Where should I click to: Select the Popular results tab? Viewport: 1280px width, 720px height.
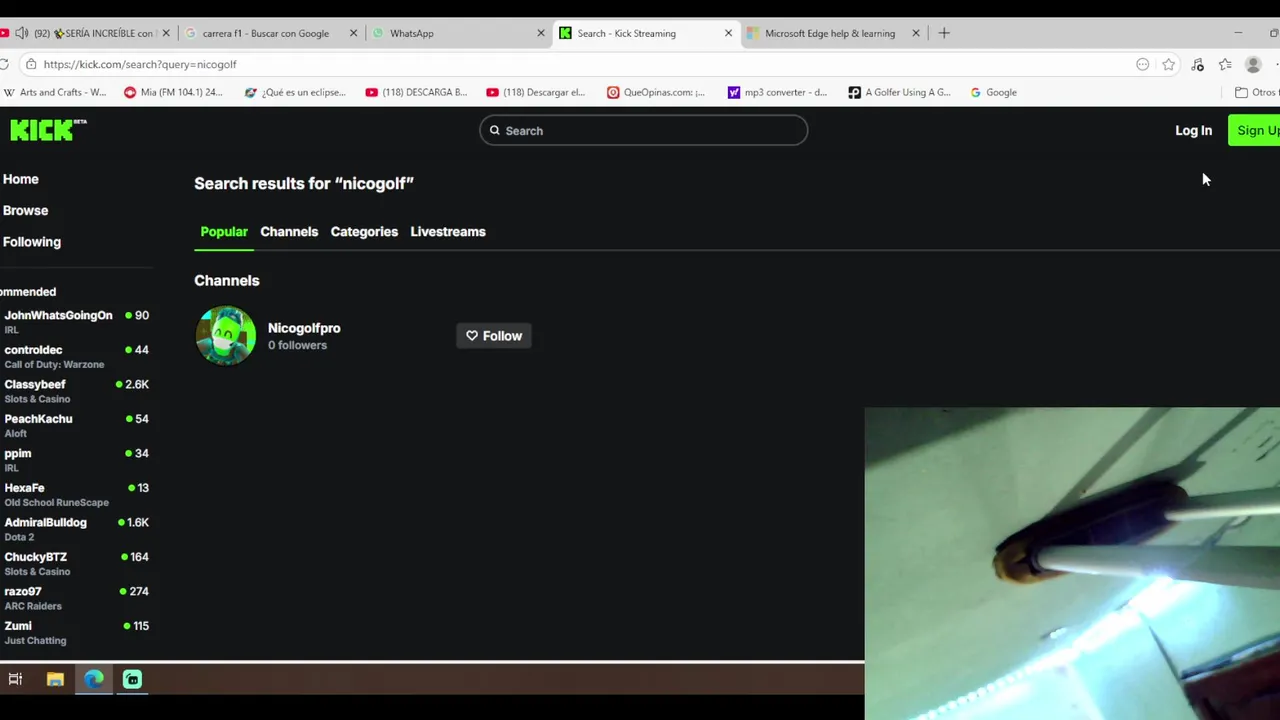pyautogui.click(x=224, y=232)
